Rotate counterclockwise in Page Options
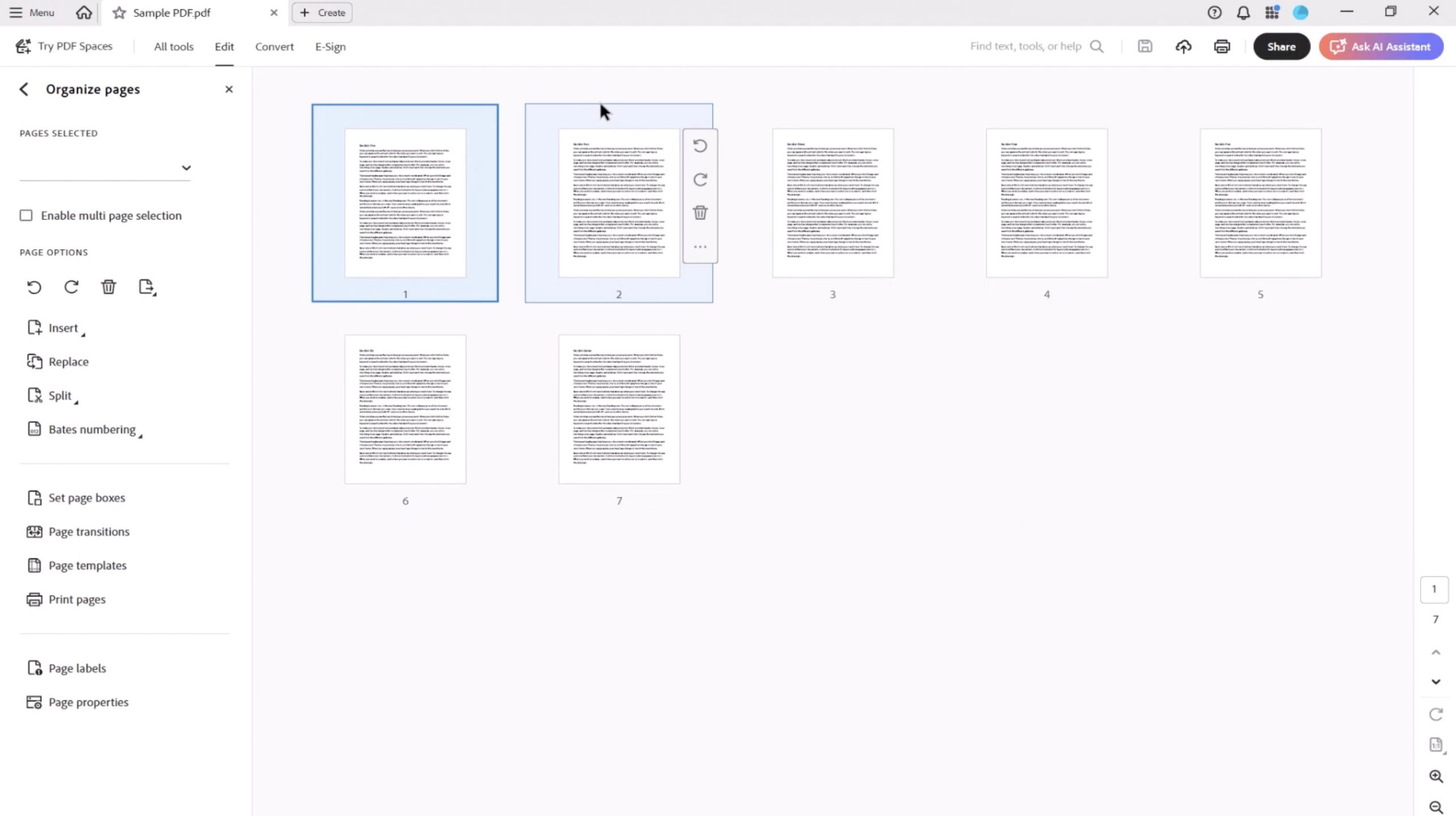Screen dimensions: 1456x816 (x=34, y=287)
